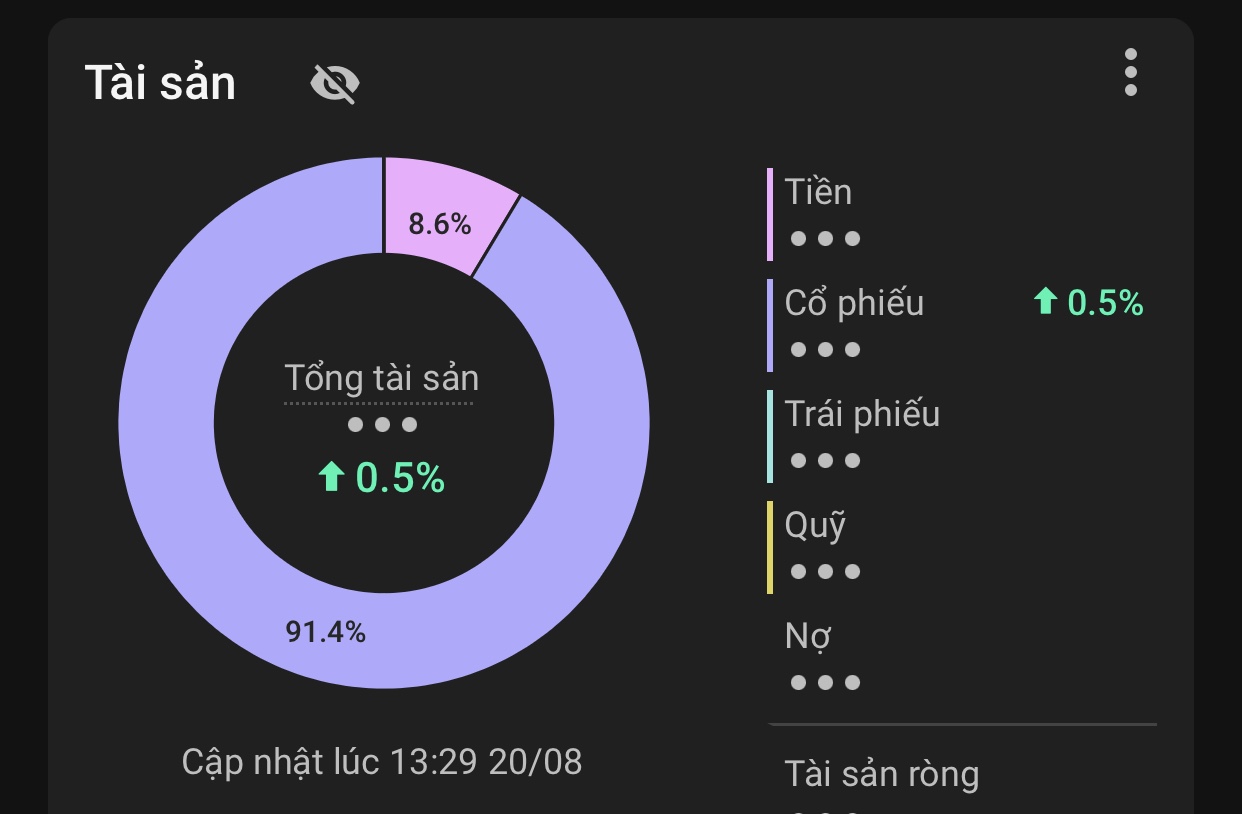
Task: Click the Tài sản card title
Action: (x=160, y=82)
